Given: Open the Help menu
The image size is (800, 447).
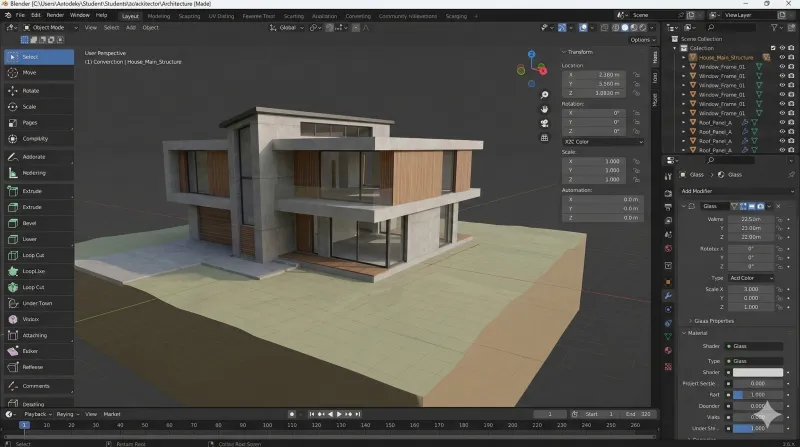Looking at the screenshot, I should (102, 15).
